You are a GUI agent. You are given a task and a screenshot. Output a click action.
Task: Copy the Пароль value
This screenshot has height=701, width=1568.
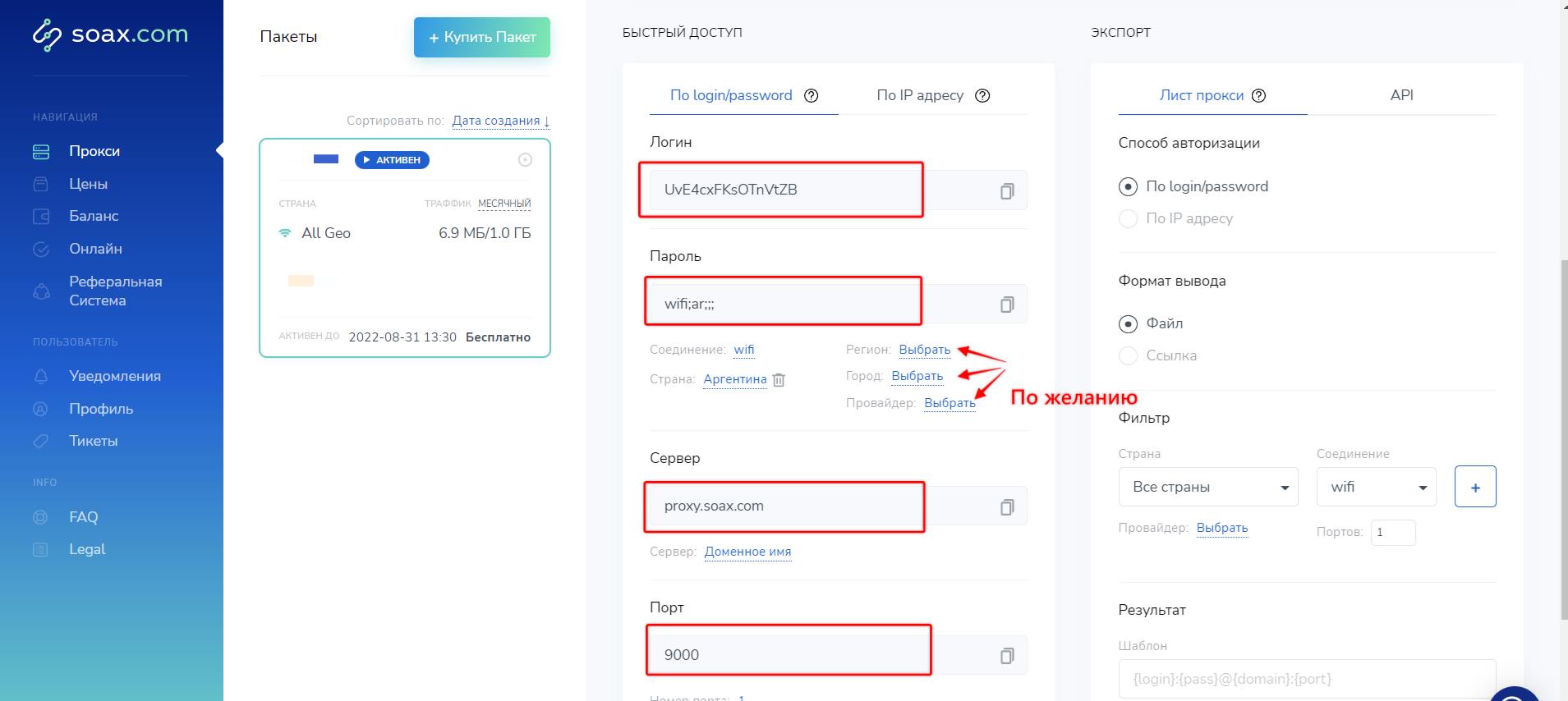point(1007,305)
